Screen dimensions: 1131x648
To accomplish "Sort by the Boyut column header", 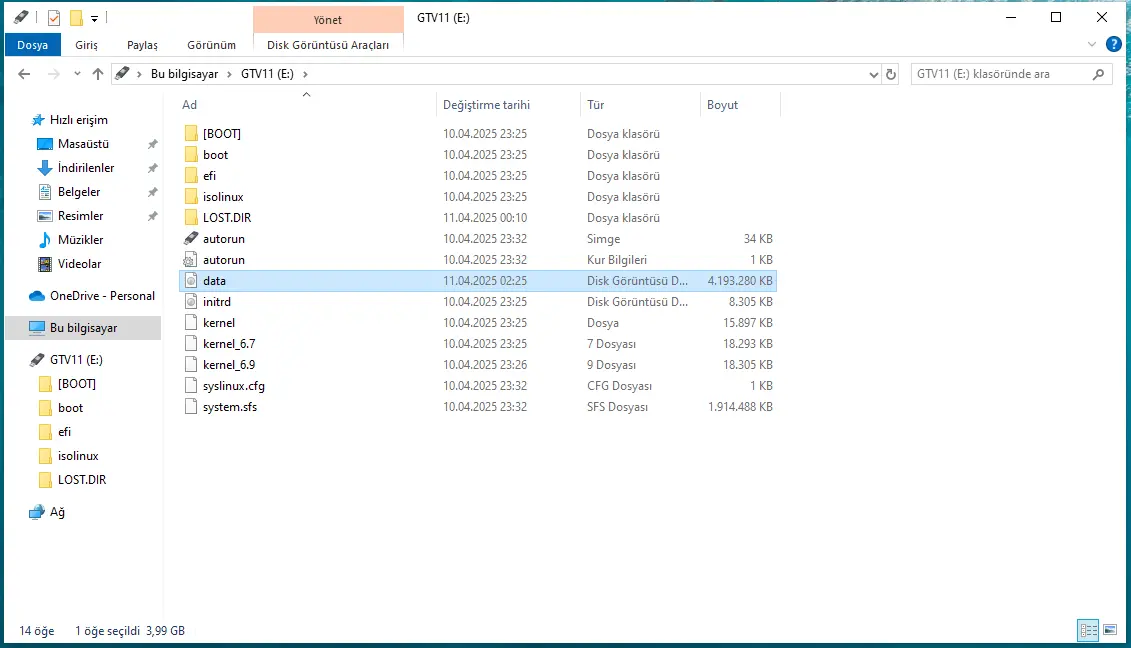I will point(722,105).
